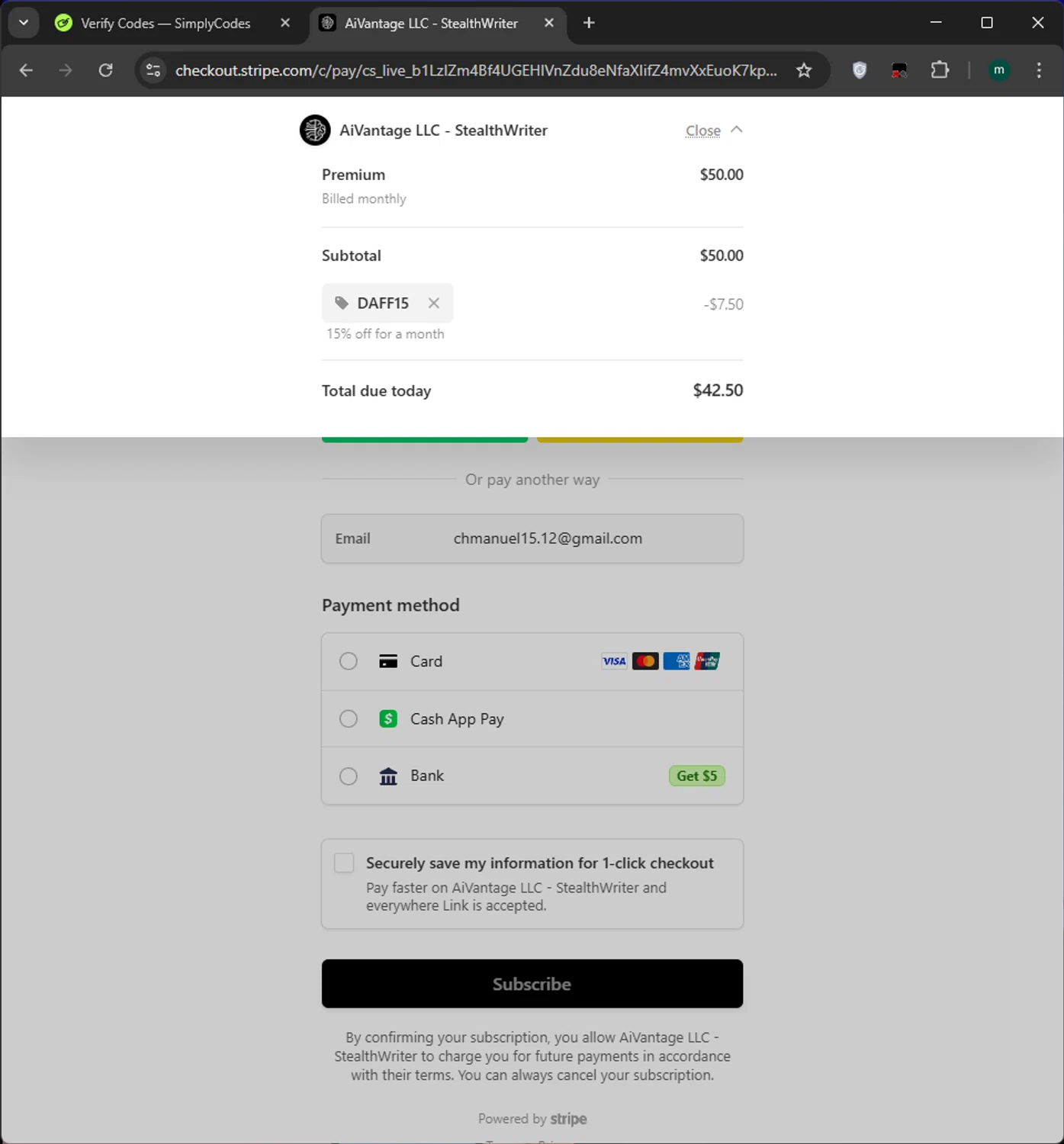1064x1144 pixels.
Task: Close the AiVantage StealthWriter tab
Action: click(549, 23)
